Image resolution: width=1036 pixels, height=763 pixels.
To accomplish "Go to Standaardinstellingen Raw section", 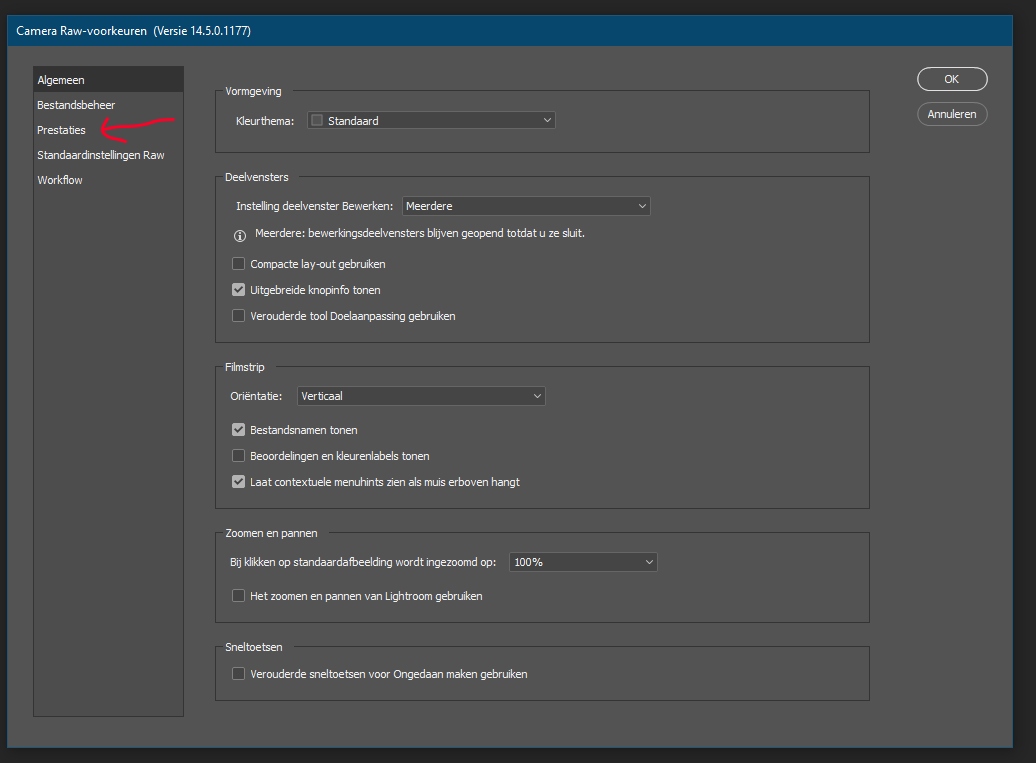I will pos(108,155).
